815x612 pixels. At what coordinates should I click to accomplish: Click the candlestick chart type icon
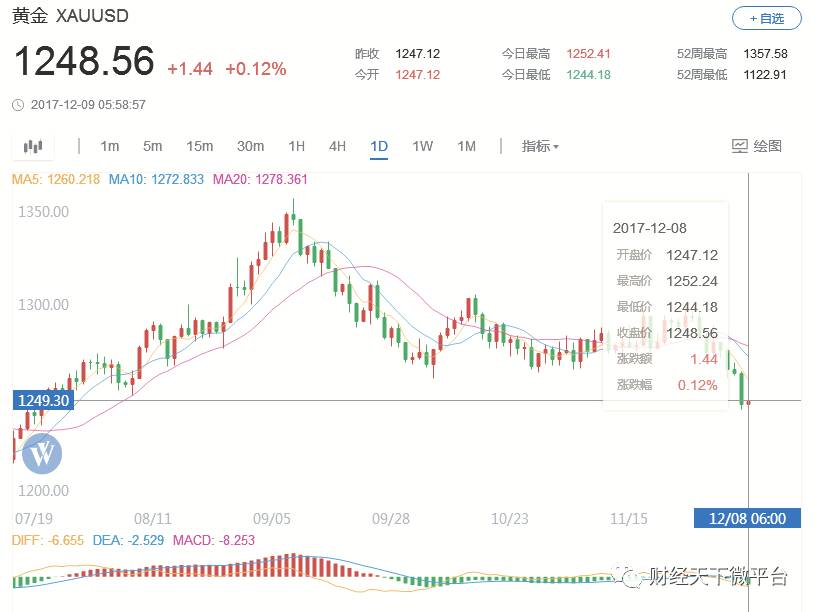33,147
